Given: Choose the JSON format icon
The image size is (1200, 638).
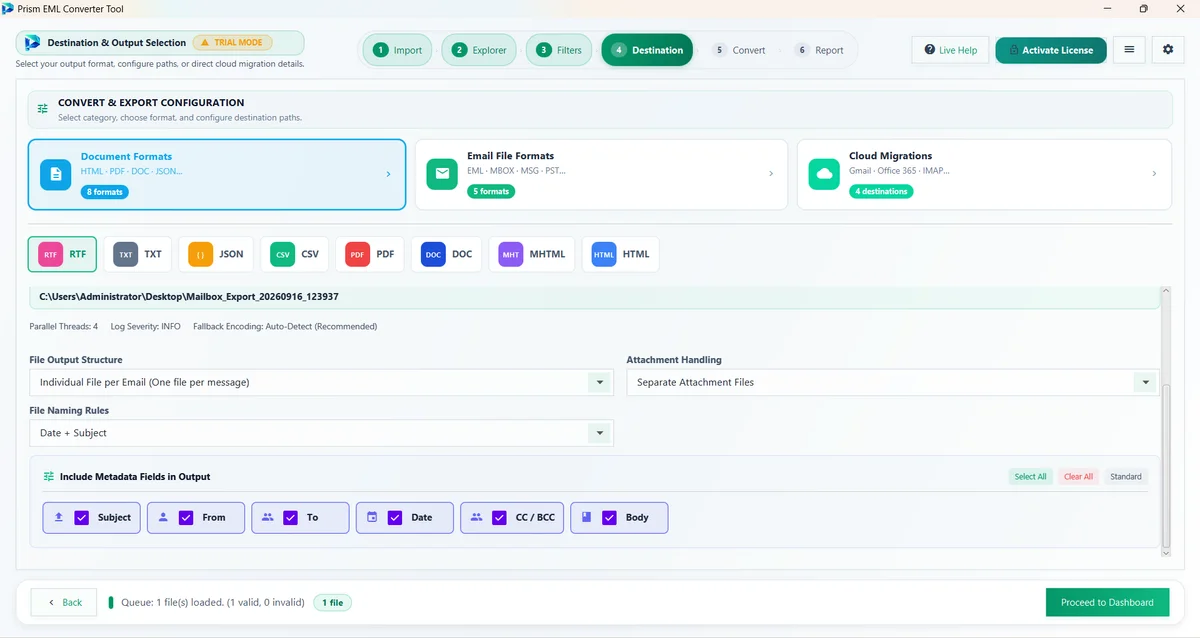Looking at the screenshot, I should click(x=201, y=255).
